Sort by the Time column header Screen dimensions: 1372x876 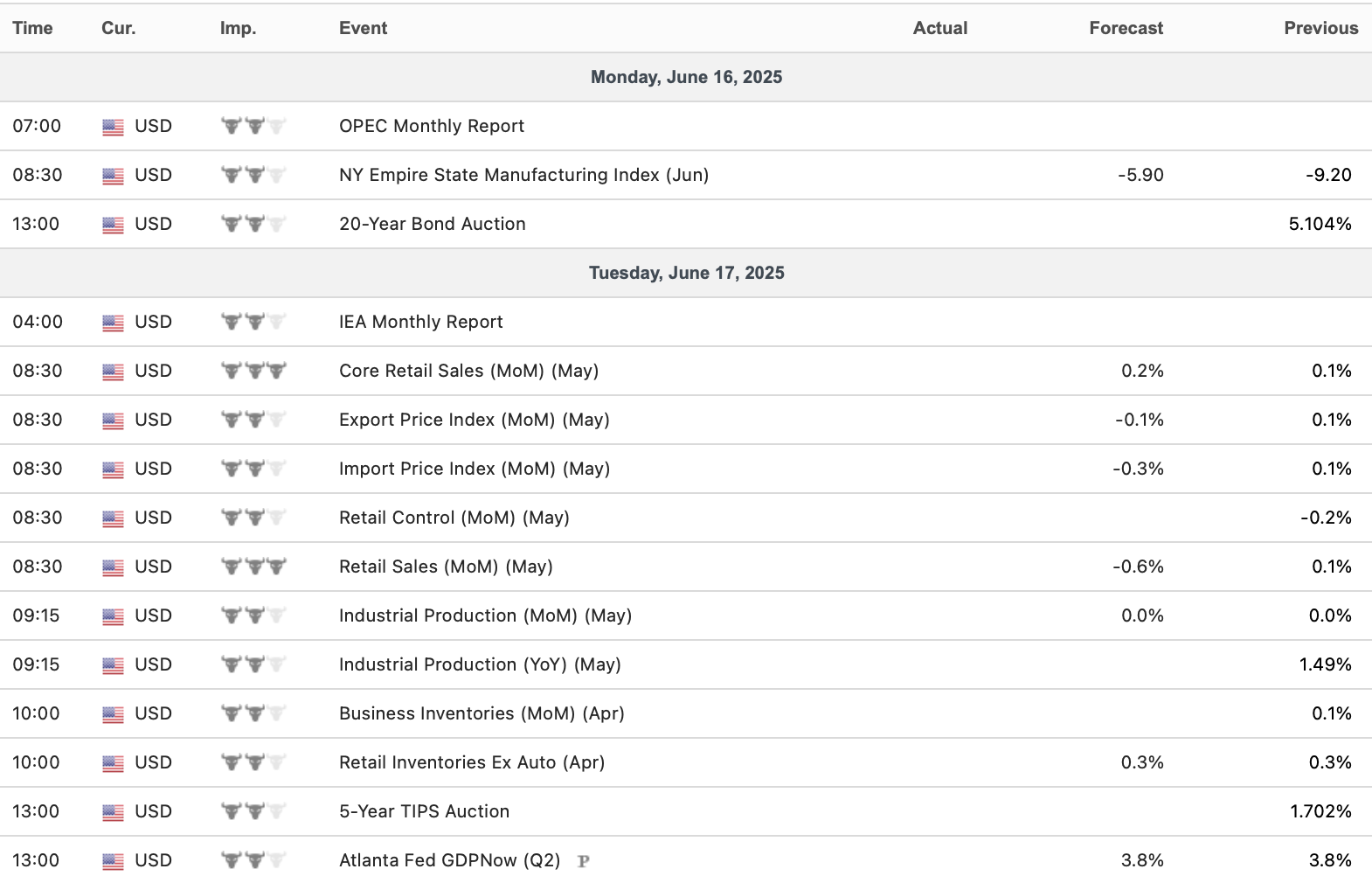point(32,28)
